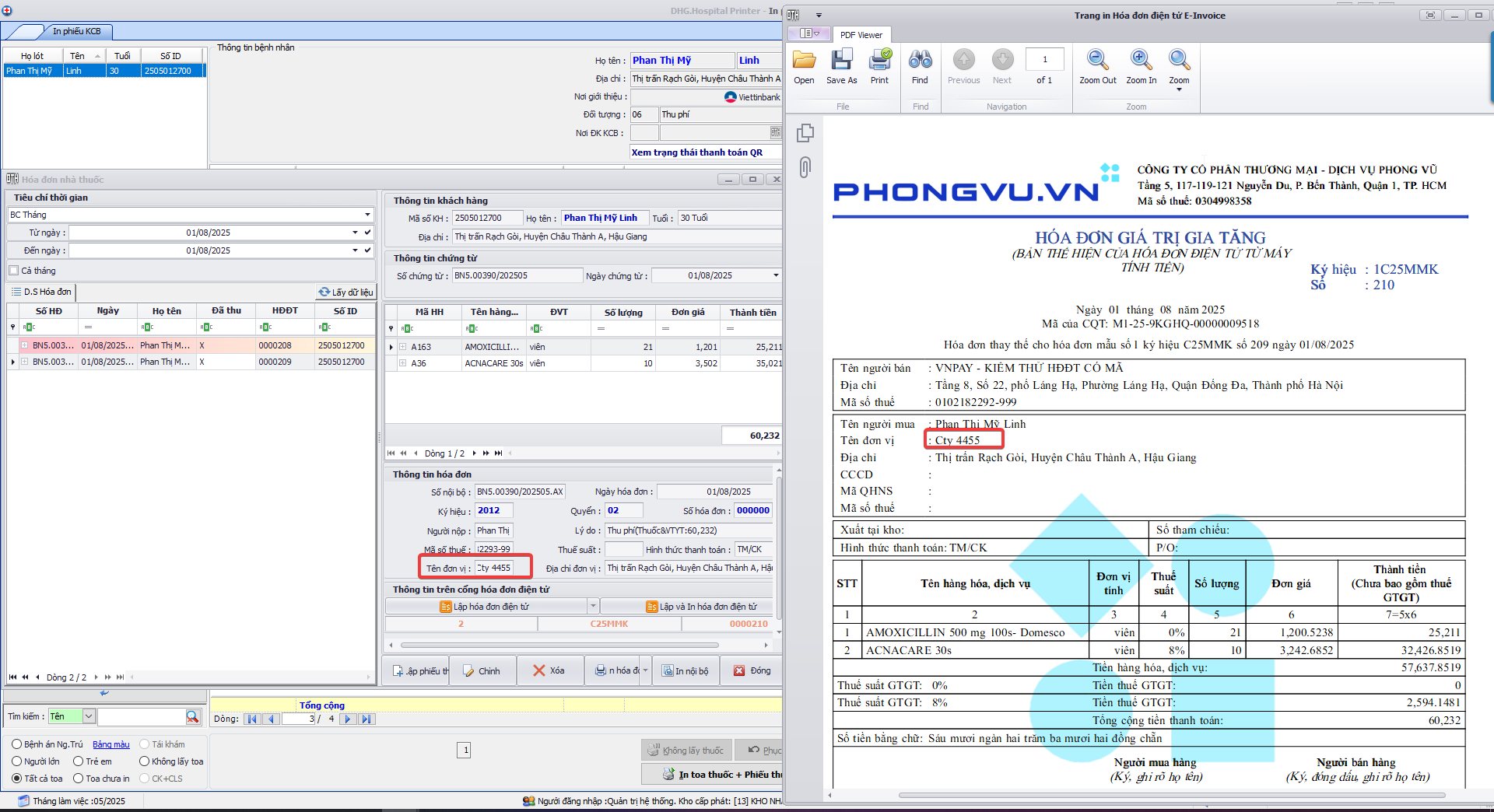Print the e-invoice from PDF Viewer
1494x812 pixels.
pyautogui.click(x=880, y=67)
